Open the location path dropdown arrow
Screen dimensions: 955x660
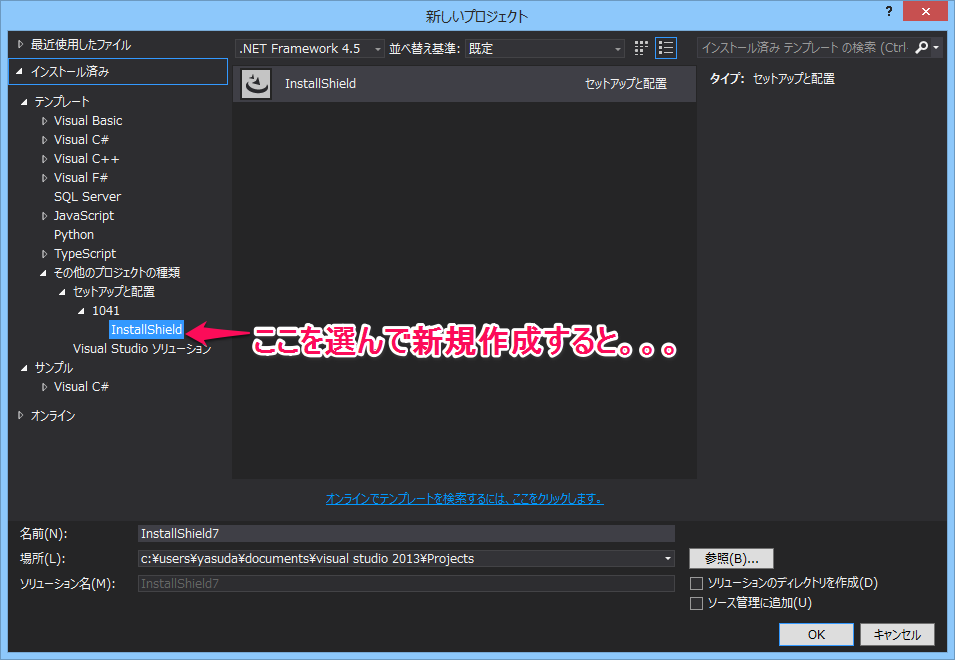668,558
